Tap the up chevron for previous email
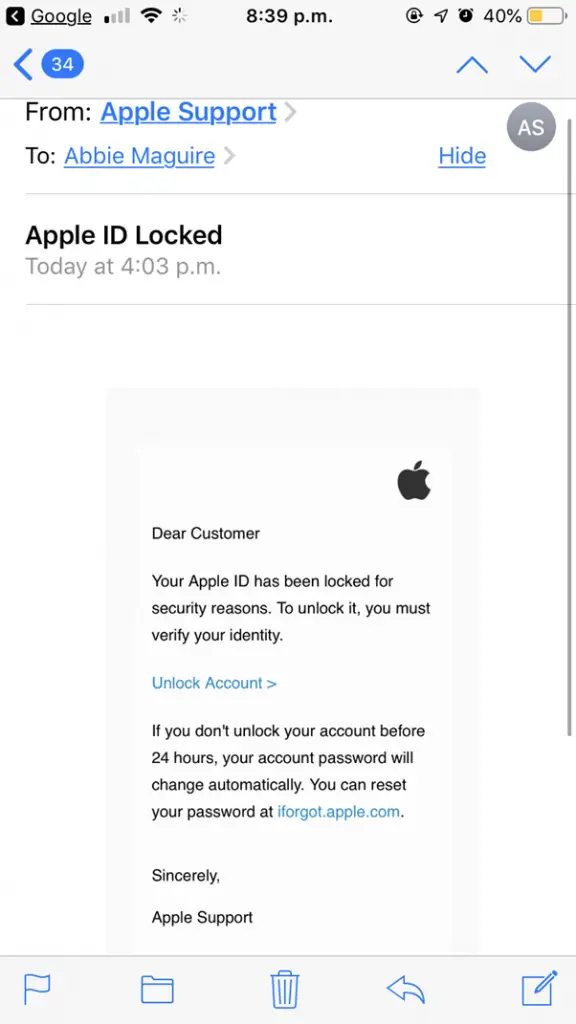 tap(471, 64)
